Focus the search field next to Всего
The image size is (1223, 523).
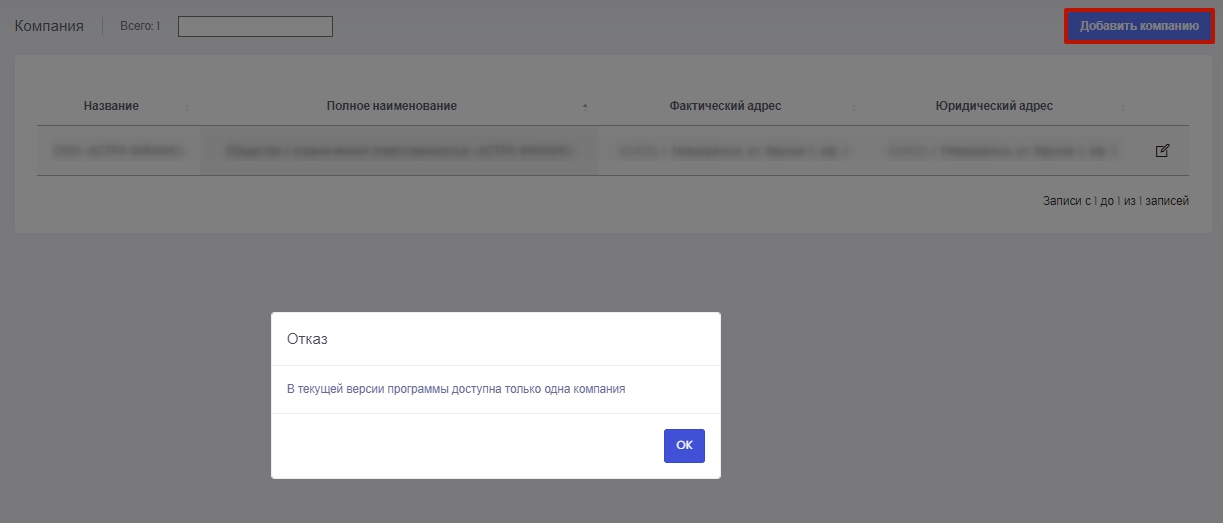(255, 26)
